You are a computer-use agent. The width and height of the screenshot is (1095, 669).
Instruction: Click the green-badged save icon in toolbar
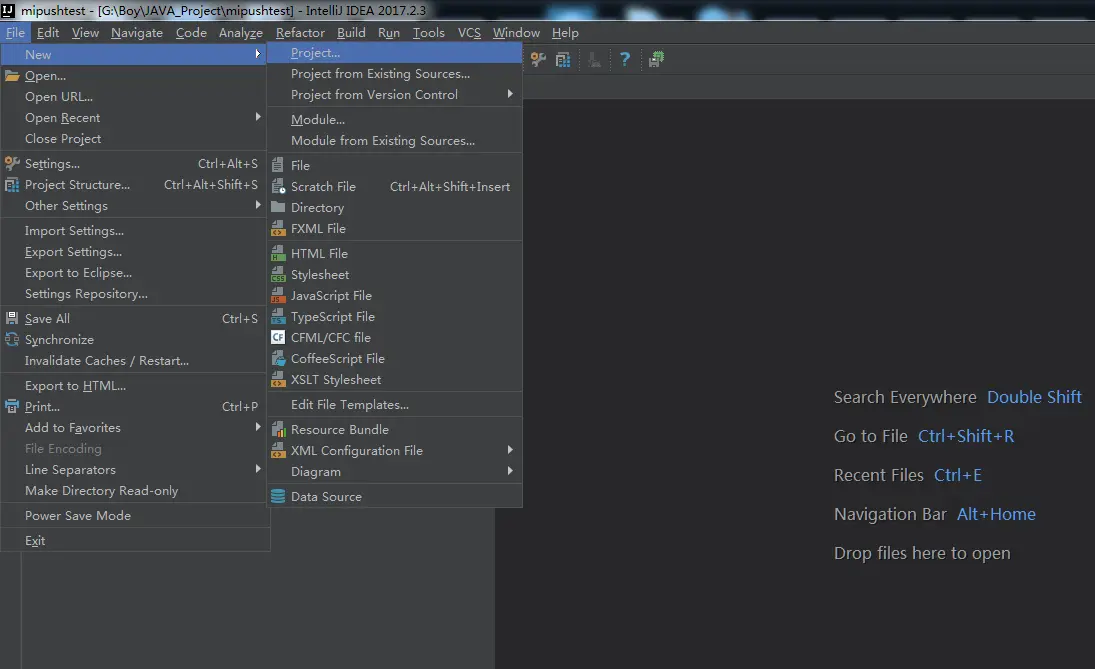(656, 59)
